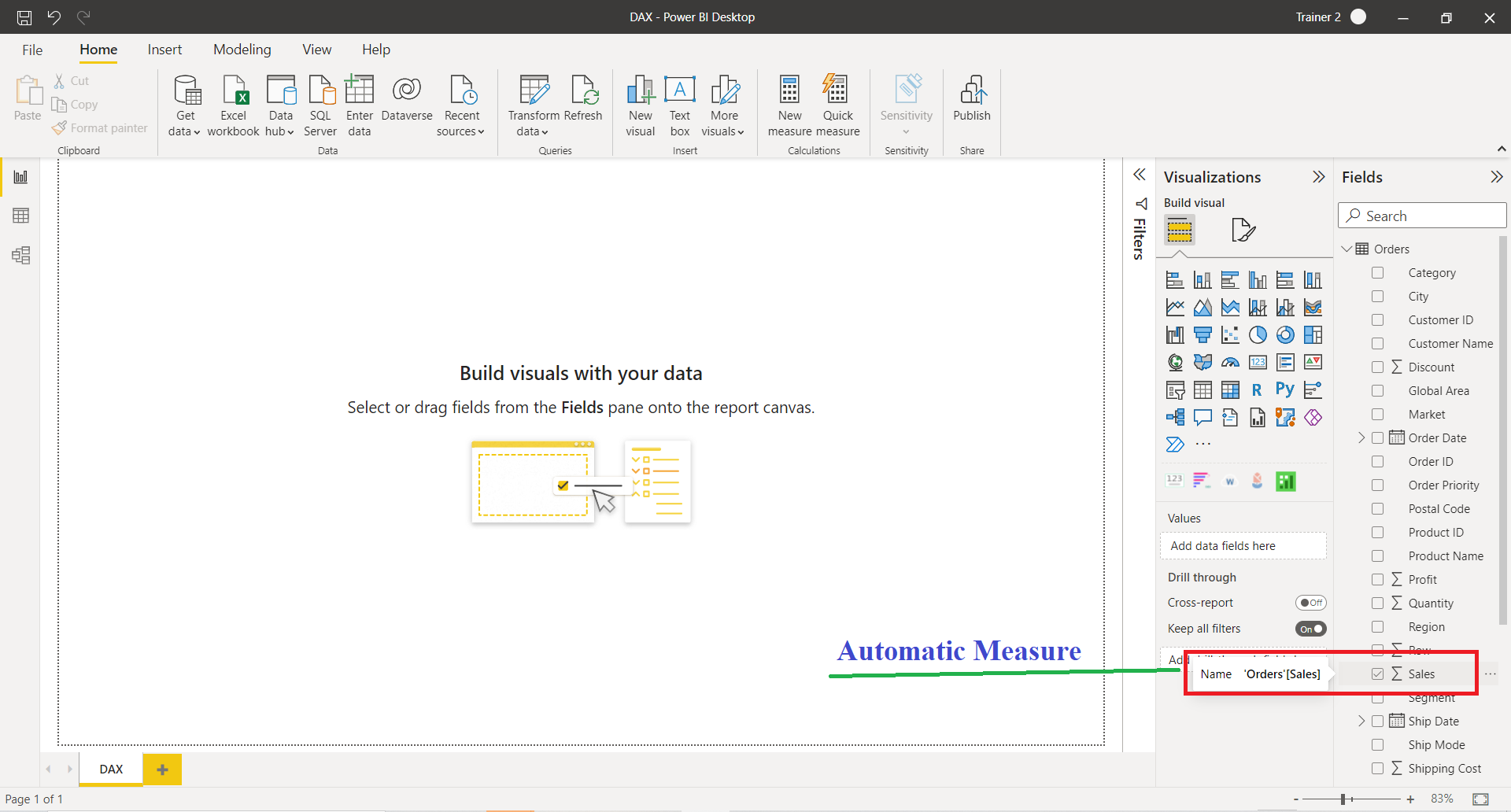Image resolution: width=1511 pixels, height=812 pixels.
Task: Click the Publish button
Action: (x=972, y=99)
